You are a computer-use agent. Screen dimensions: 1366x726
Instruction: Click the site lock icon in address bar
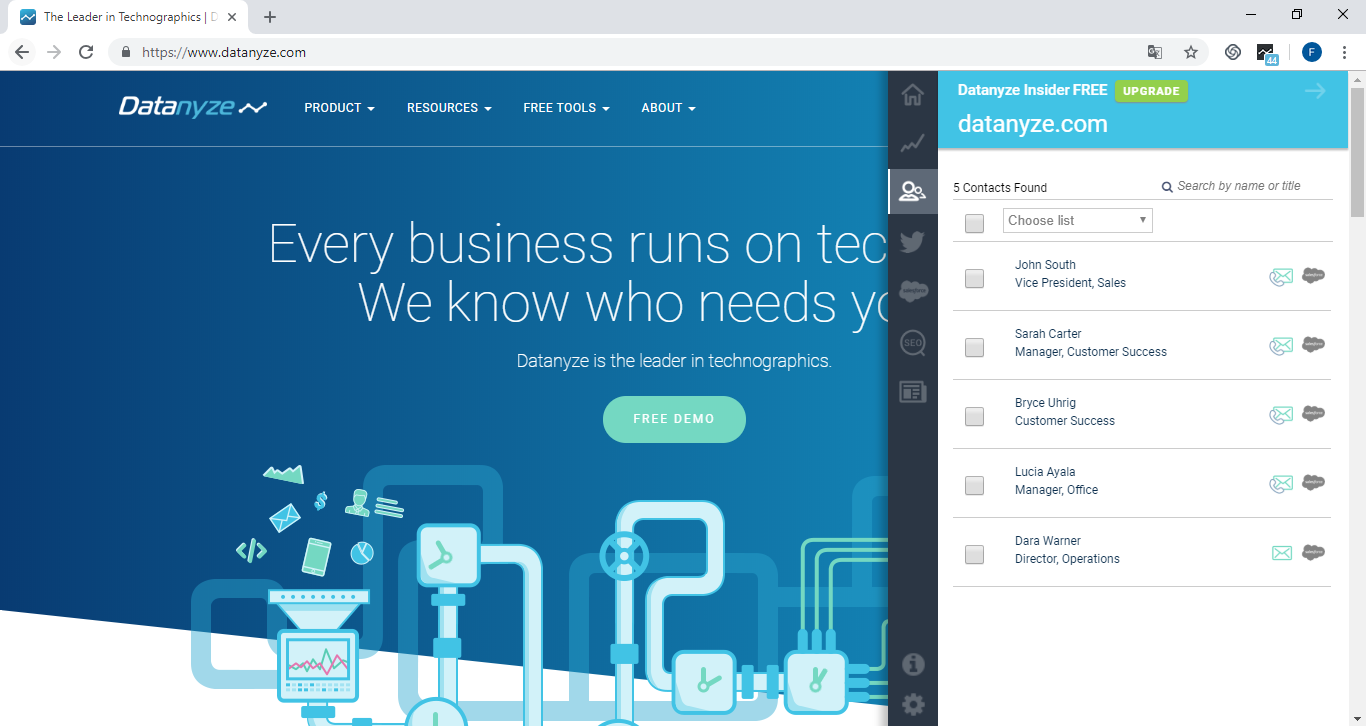126,52
